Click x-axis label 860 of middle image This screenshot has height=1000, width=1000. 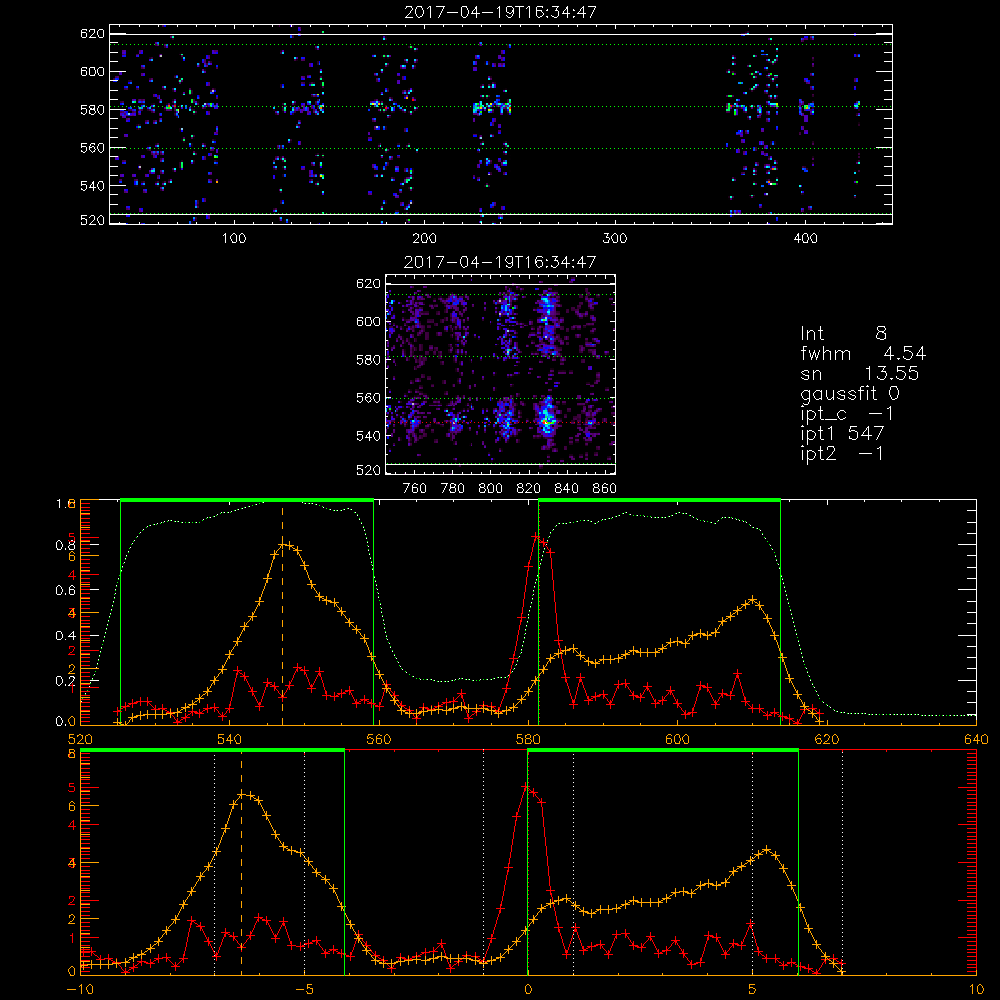pos(605,489)
